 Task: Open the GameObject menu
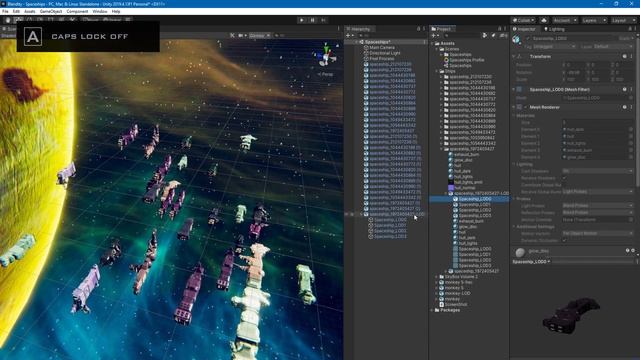point(51,11)
